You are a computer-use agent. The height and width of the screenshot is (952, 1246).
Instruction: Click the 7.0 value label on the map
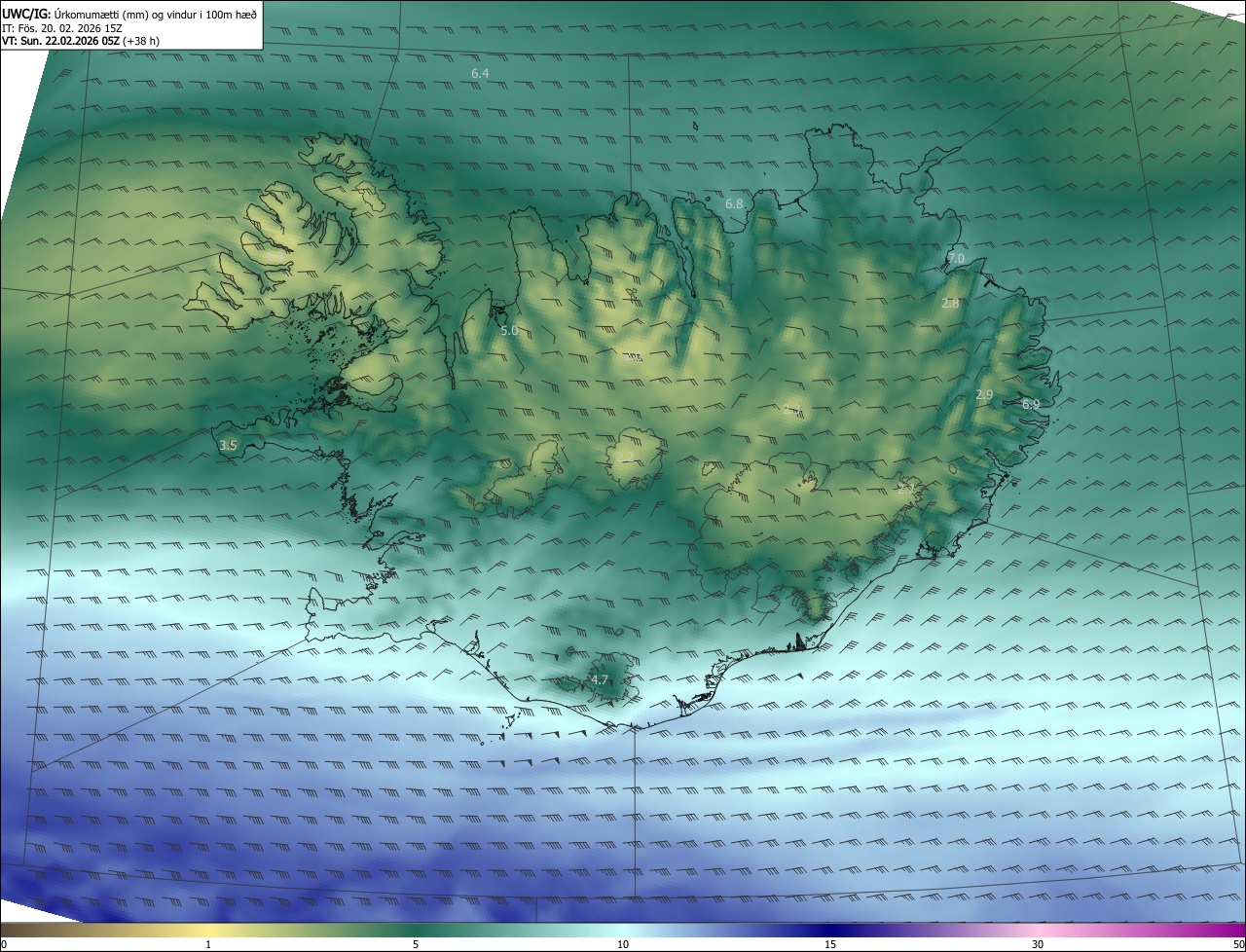click(955, 259)
